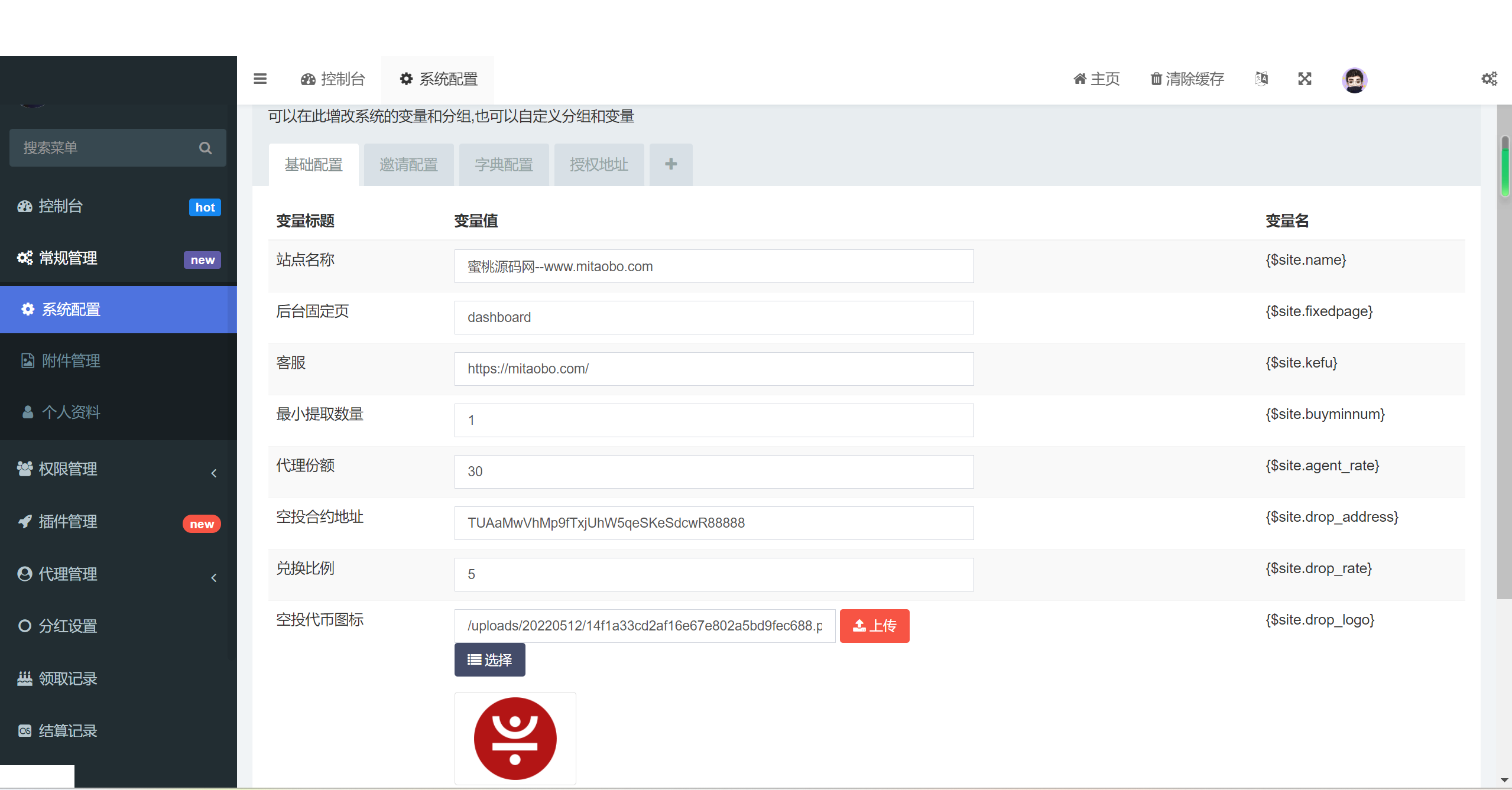Open 分红设置 in the sidebar

pos(118,626)
